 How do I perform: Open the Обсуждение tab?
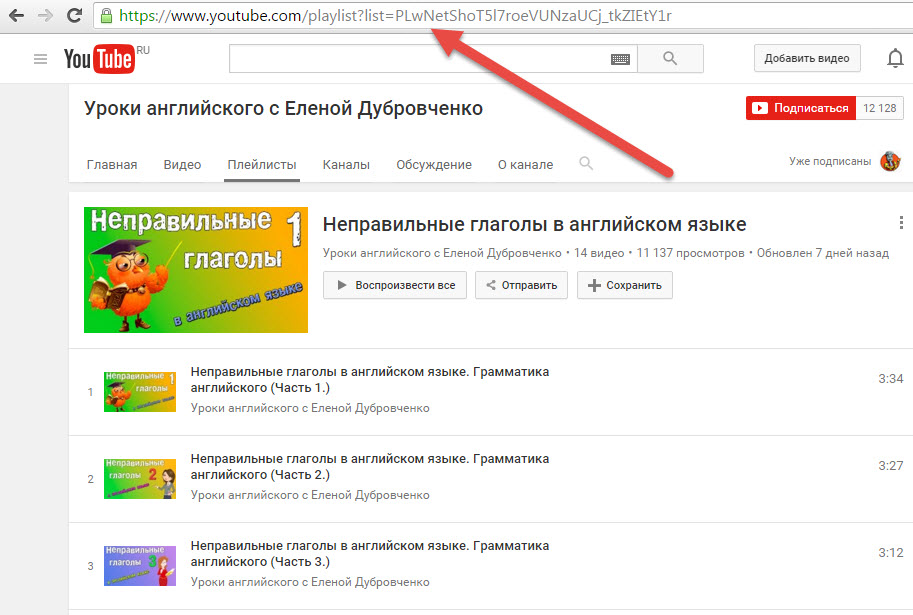point(434,165)
